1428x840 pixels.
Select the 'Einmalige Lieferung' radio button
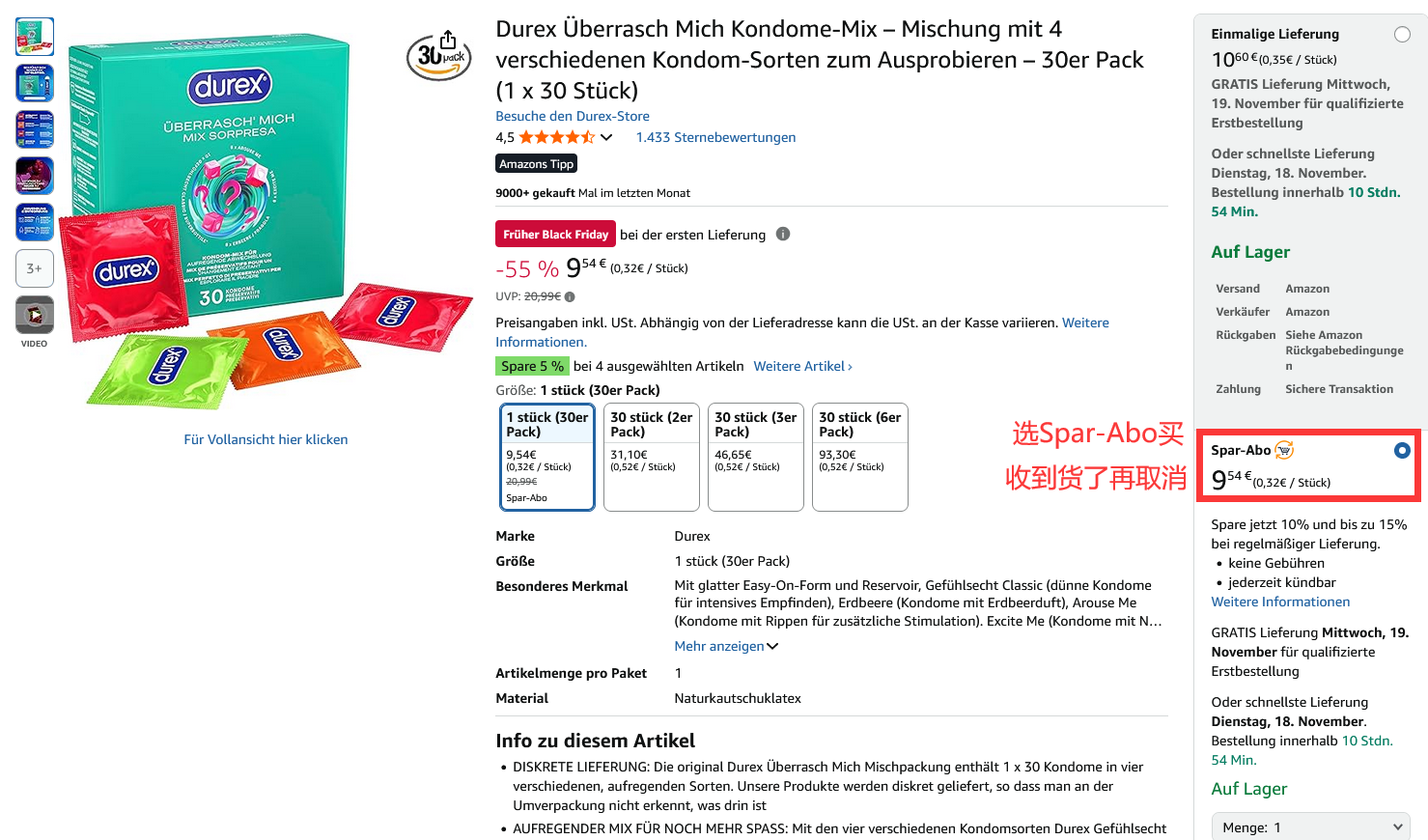[1402, 35]
